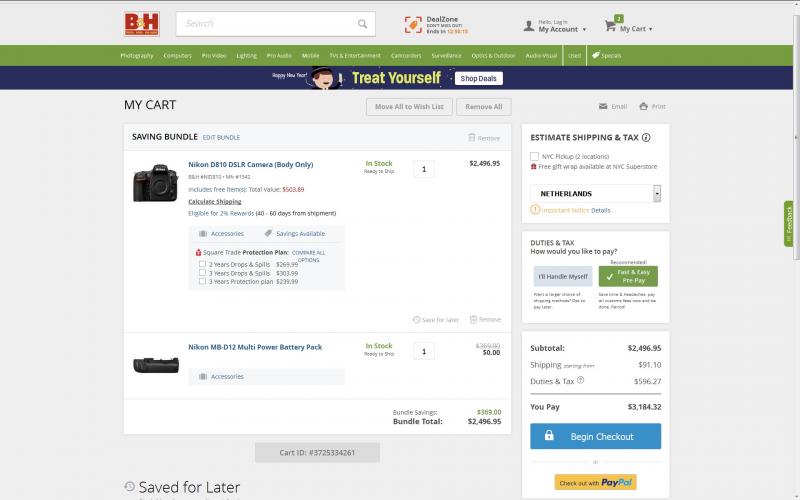Click Accessories icon under Battery Pack
Image resolution: width=800 pixels, height=500 pixels.
coord(203,377)
